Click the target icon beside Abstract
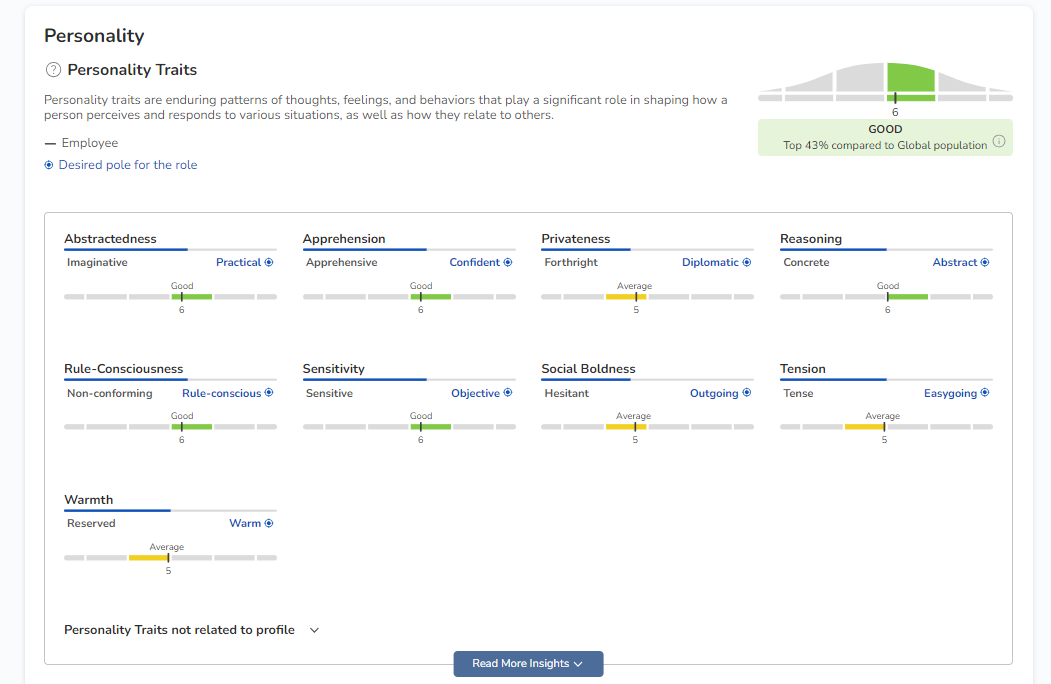 pyautogui.click(x=985, y=263)
